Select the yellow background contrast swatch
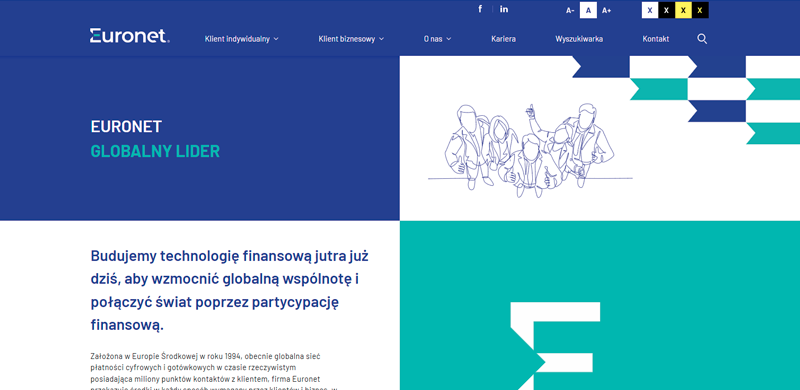 (x=683, y=10)
